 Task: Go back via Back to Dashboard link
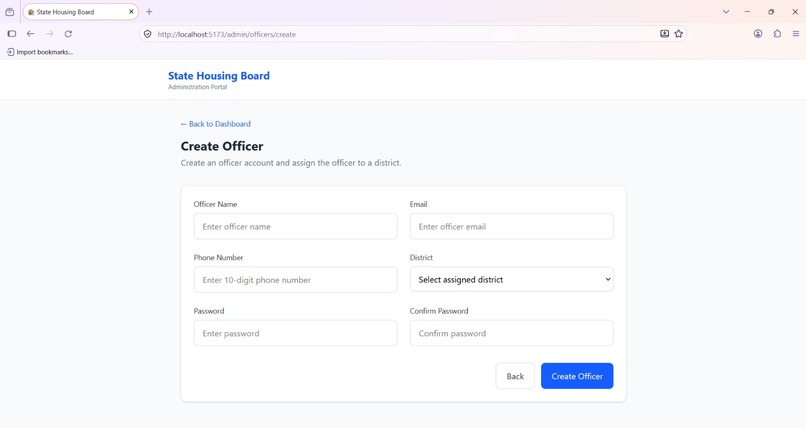(x=216, y=124)
